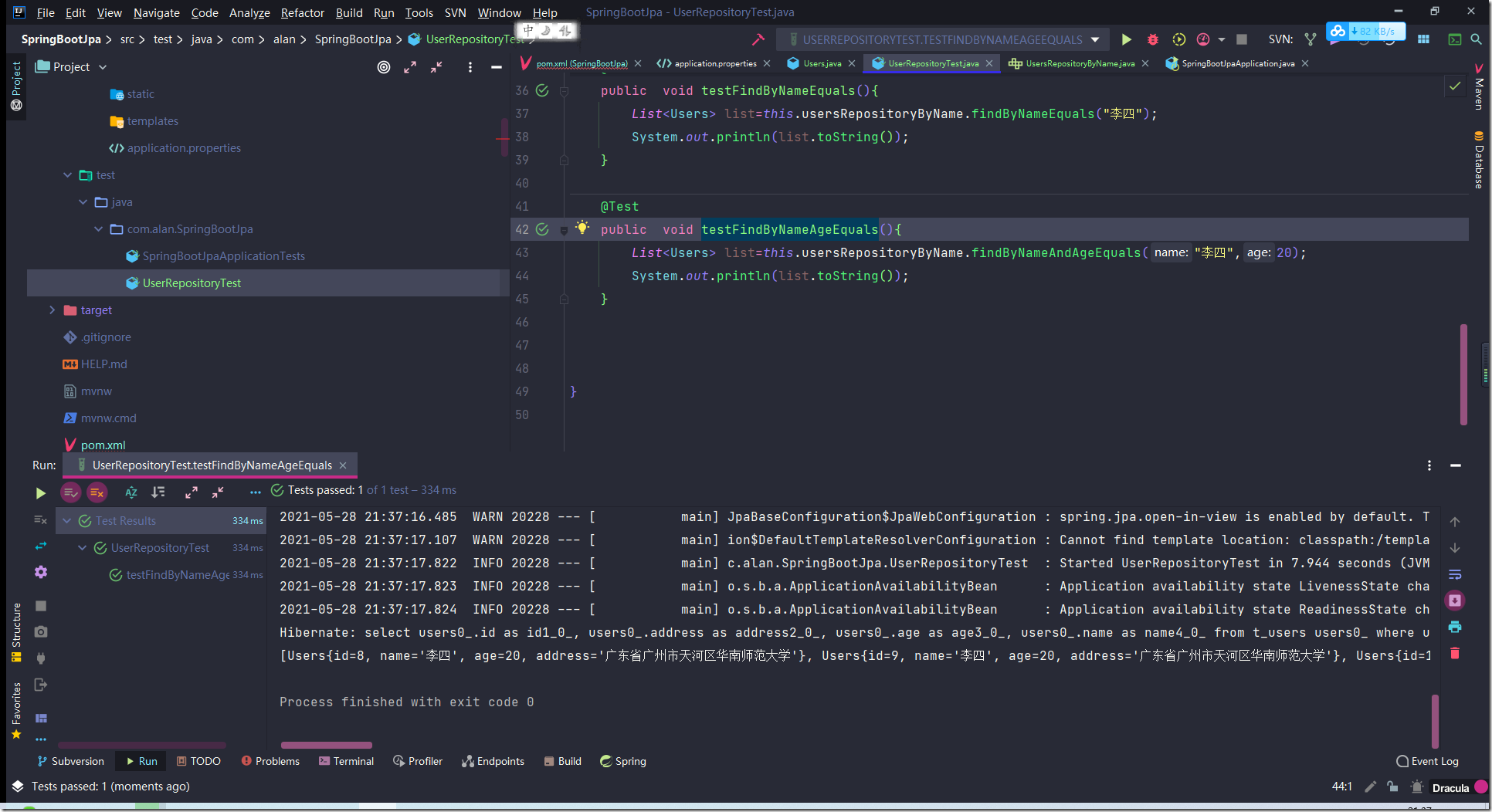The image size is (1492, 812).
Task: Collapse the com.alan.SpringBootJpa package
Action: tap(98, 229)
